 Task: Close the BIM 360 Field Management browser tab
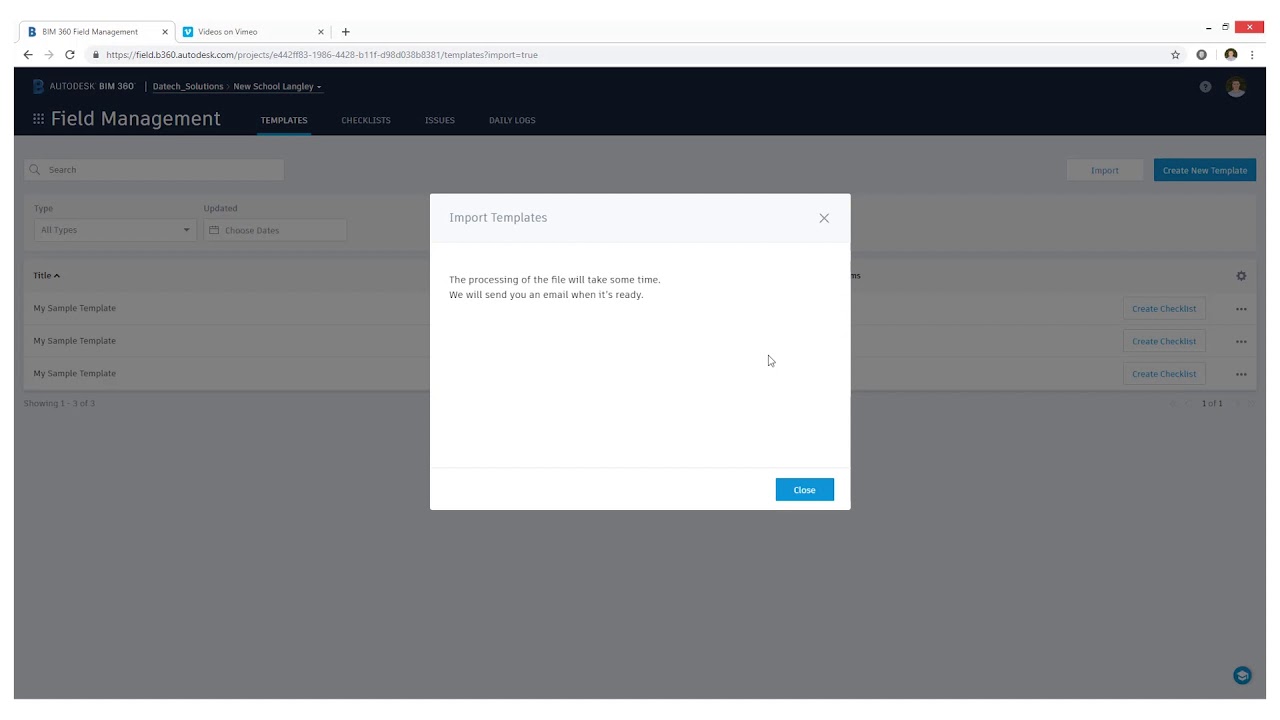[x=165, y=32]
